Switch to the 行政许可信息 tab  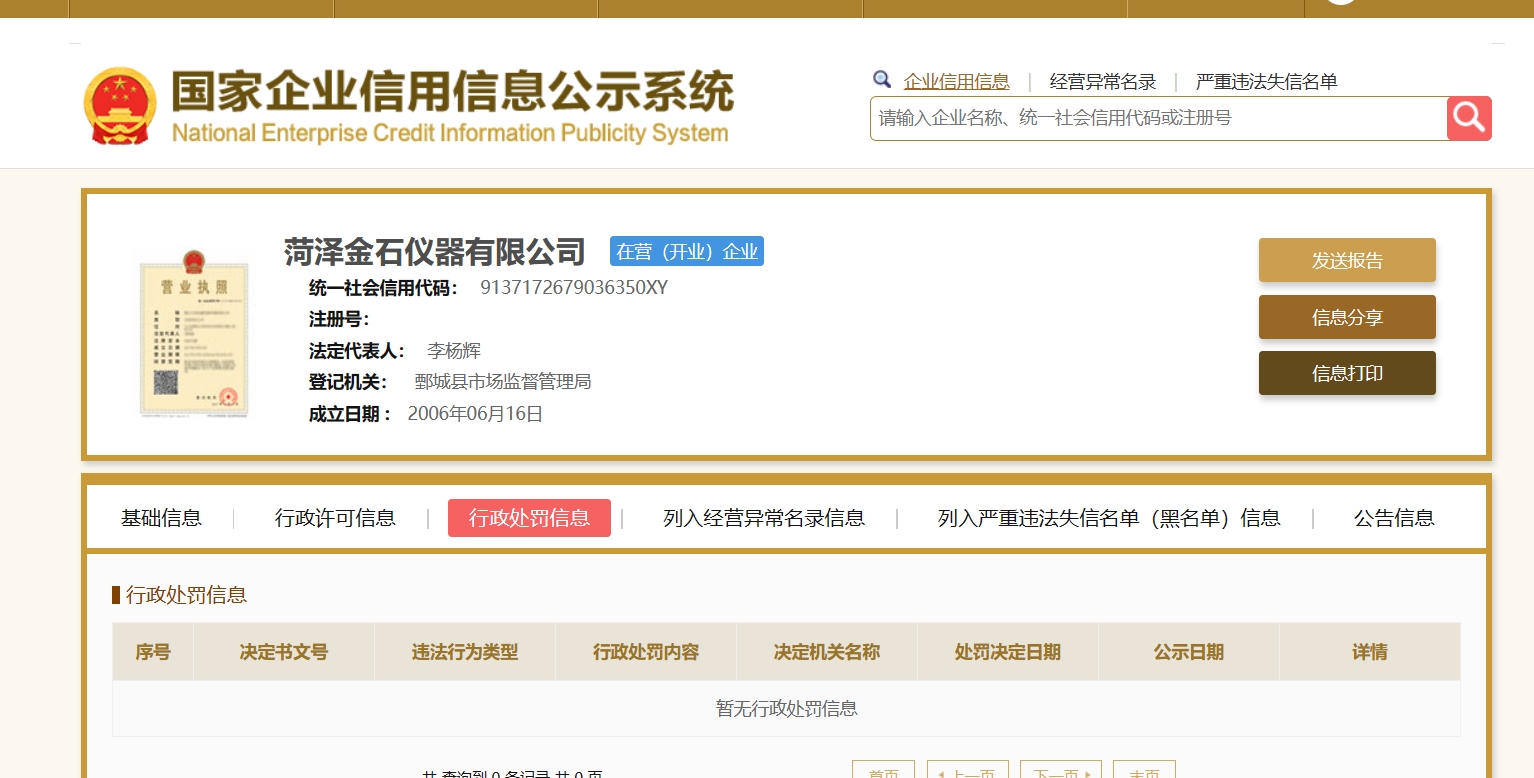pyautogui.click(x=335, y=518)
